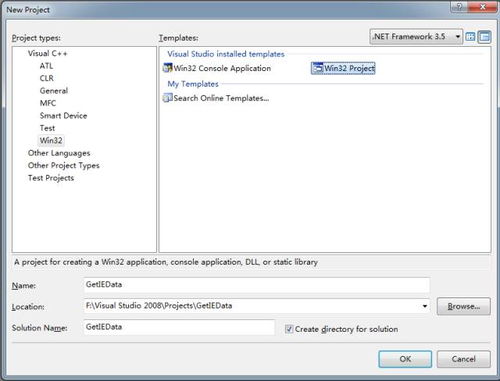This screenshot has width=500, height=381.
Task: Expand the Location path dropdown arrow
Action: (425, 306)
